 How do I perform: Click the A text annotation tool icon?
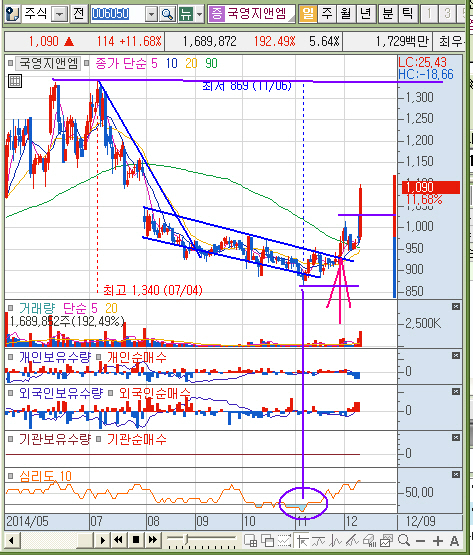click(x=454, y=540)
